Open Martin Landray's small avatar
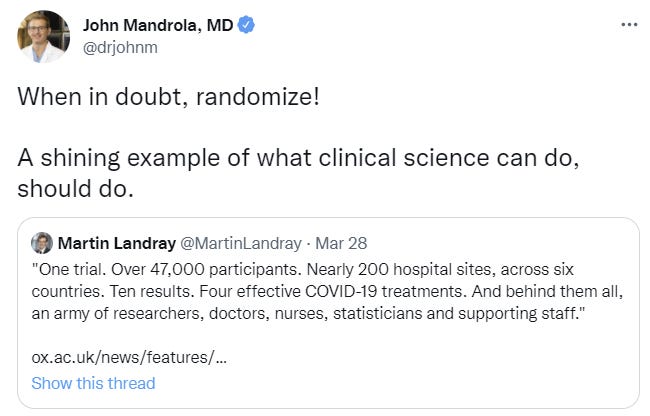Screen dimensions: 650x416 pos(42,243)
